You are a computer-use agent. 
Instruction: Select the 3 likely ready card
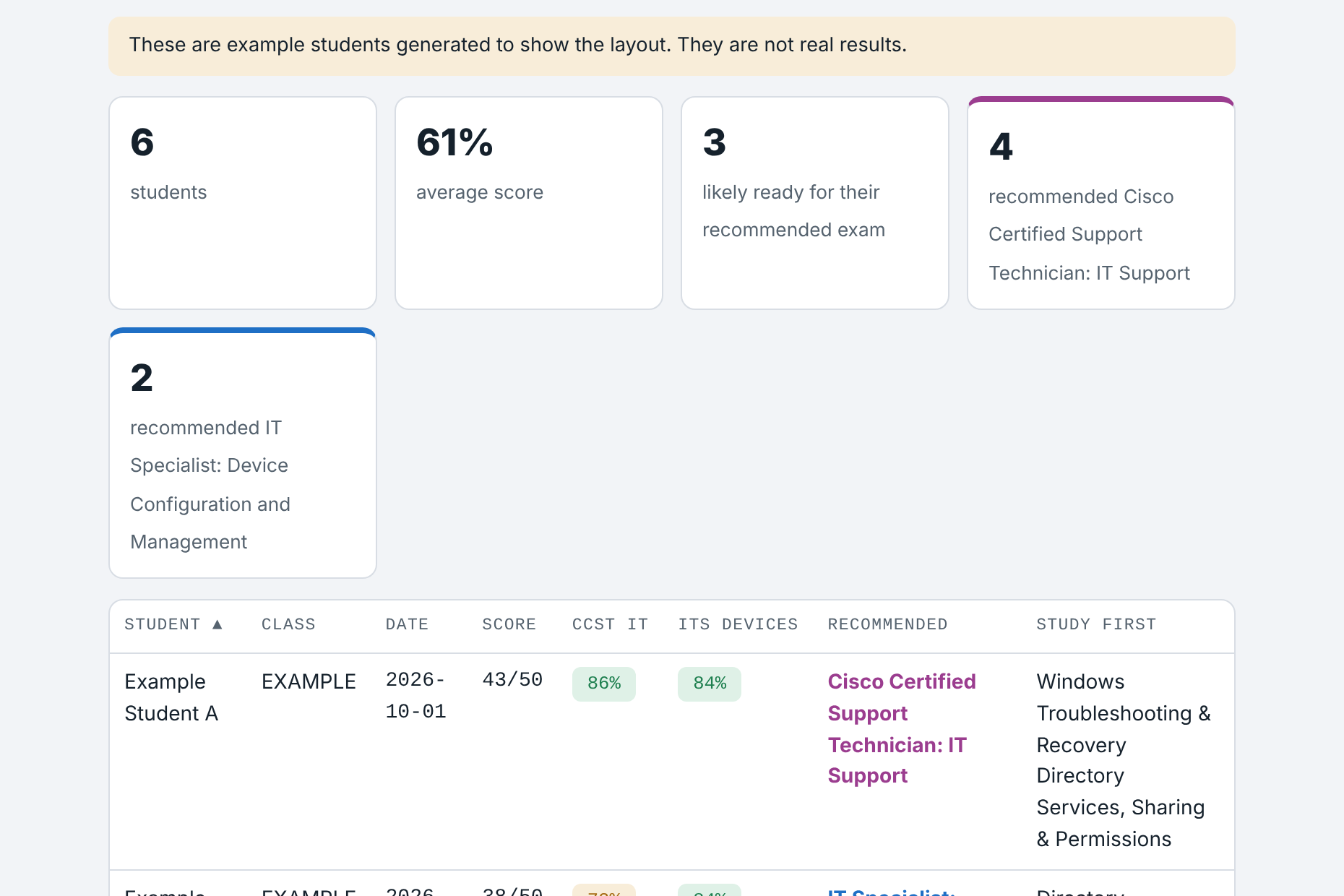[x=815, y=203]
